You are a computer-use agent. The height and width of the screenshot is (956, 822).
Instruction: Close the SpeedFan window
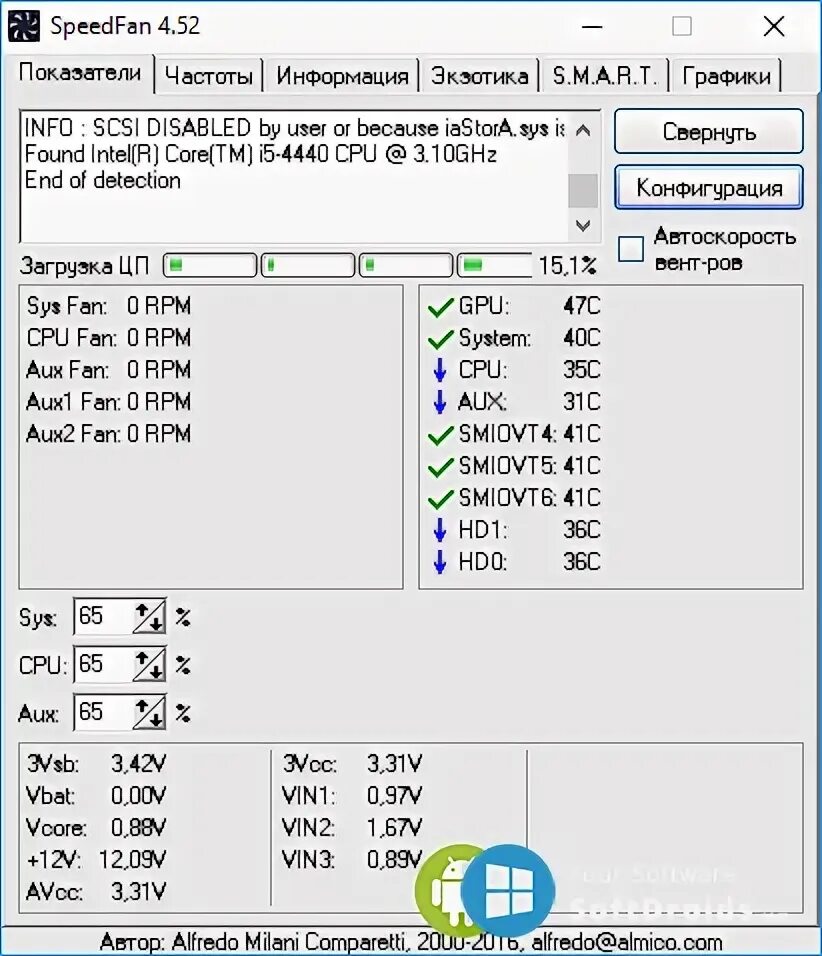(774, 26)
